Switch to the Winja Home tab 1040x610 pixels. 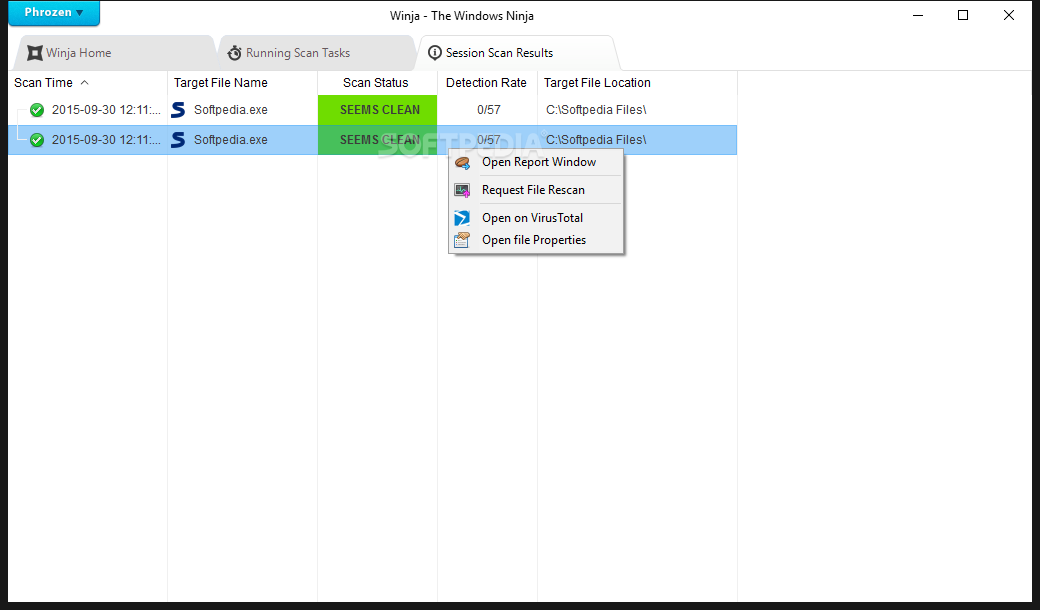(115, 53)
